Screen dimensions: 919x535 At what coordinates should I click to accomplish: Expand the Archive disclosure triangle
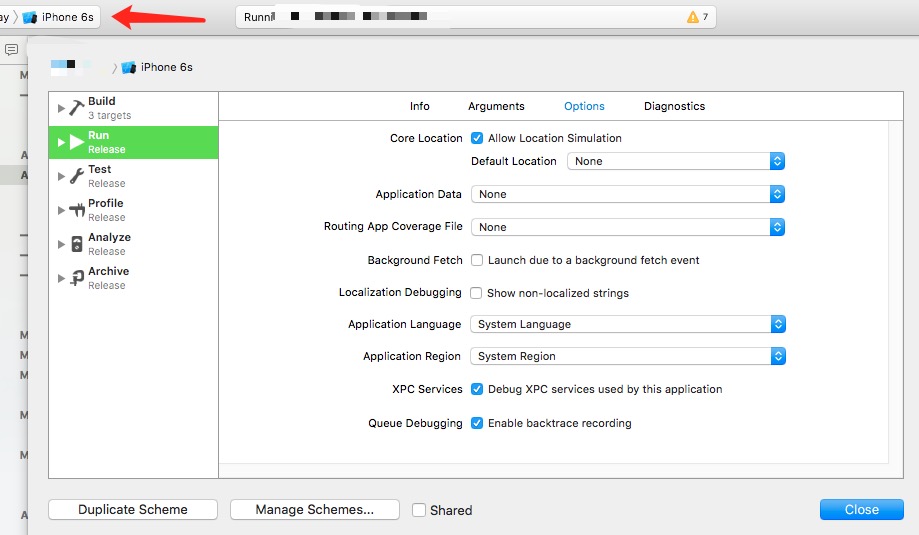click(x=61, y=278)
